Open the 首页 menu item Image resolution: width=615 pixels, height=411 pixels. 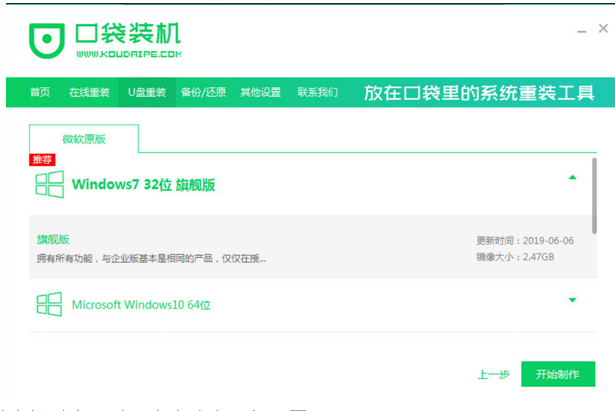tap(40, 92)
